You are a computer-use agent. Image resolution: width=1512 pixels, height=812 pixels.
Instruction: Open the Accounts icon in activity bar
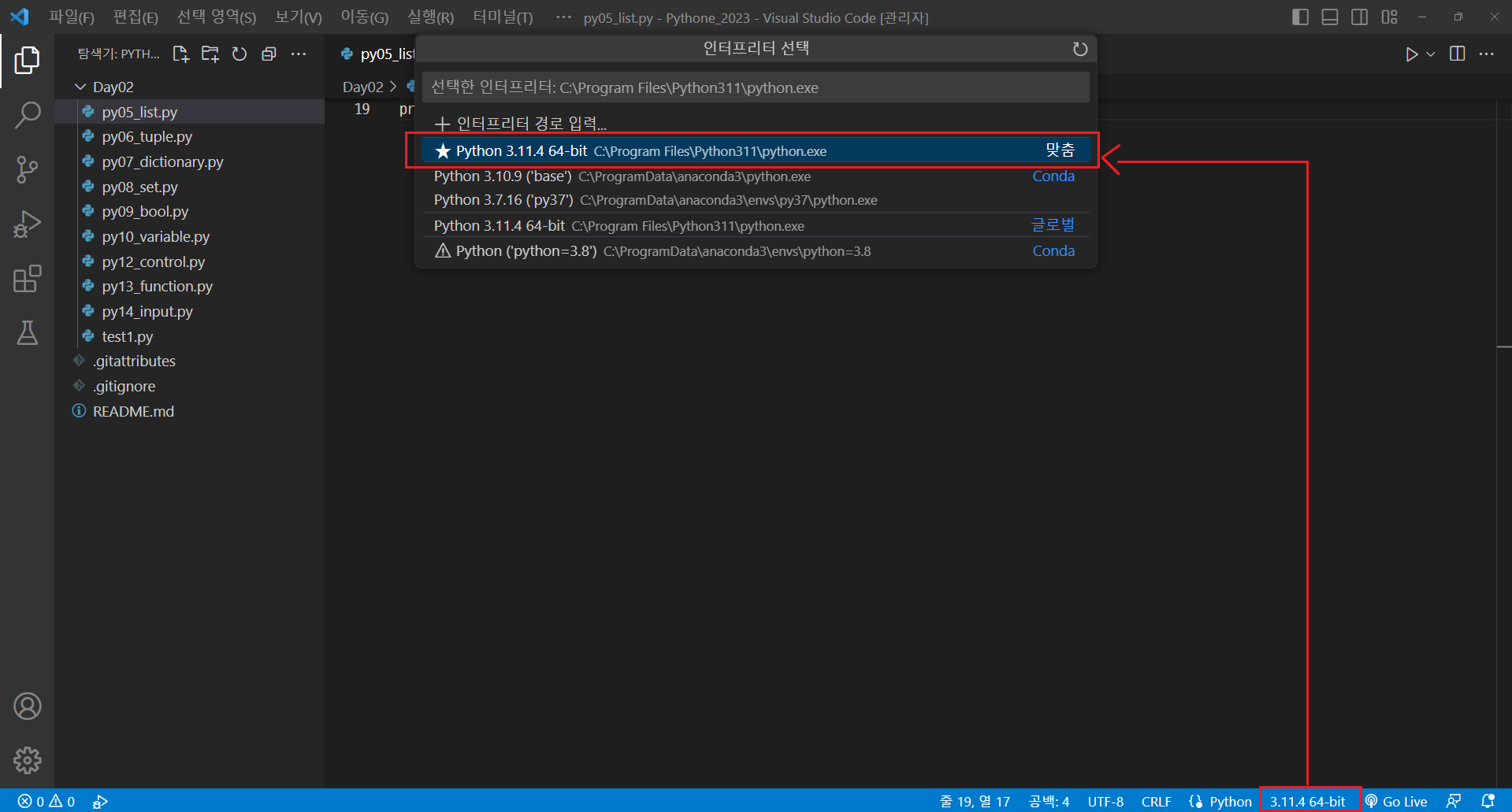click(27, 706)
